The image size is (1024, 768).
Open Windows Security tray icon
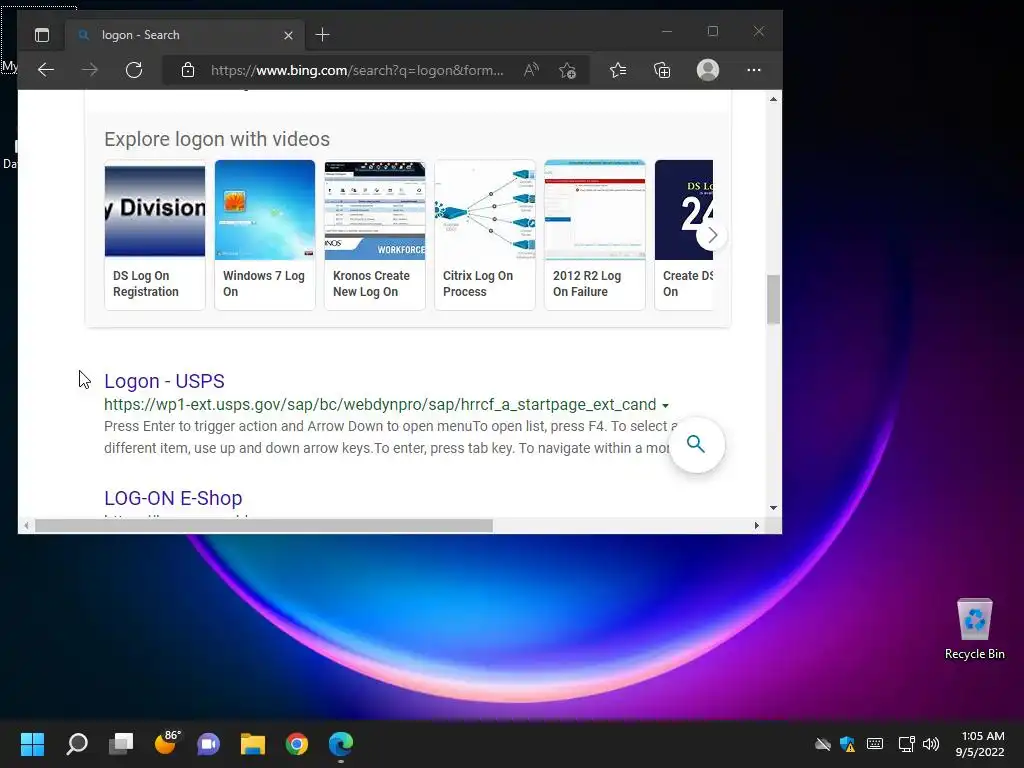pos(848,744)
